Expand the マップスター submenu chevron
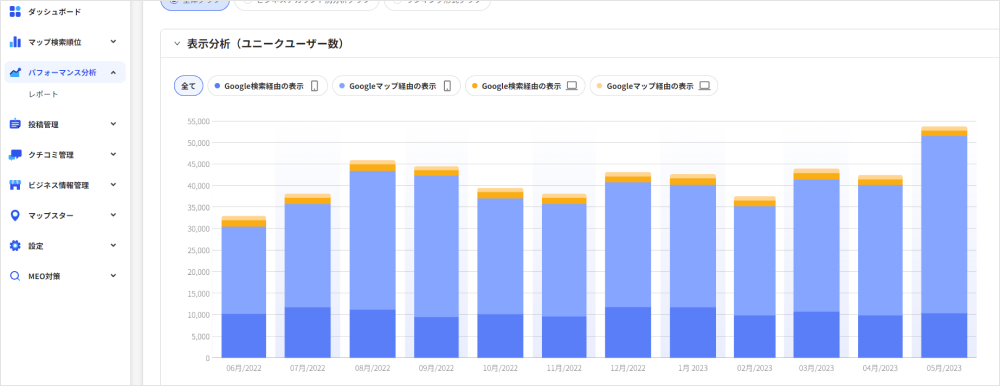This screenshot has height=386, width=1000. click(113, 216)
